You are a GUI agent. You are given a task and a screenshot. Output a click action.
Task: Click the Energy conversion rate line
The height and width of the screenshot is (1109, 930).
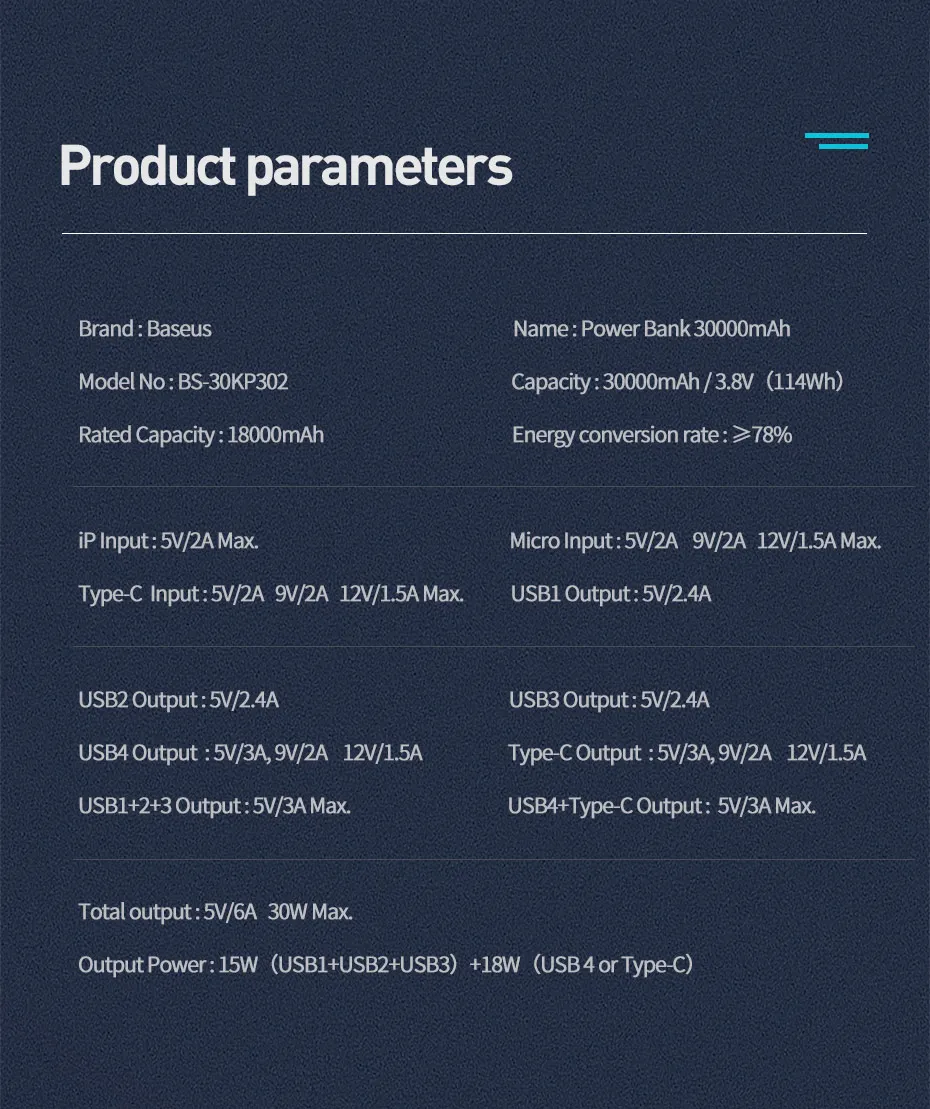pos(652,435)
